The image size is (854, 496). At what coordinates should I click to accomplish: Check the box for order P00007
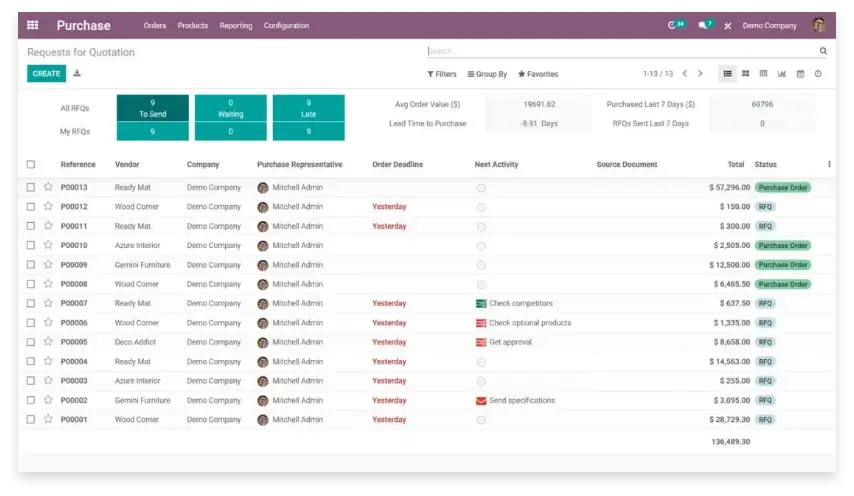pos(31,303)
